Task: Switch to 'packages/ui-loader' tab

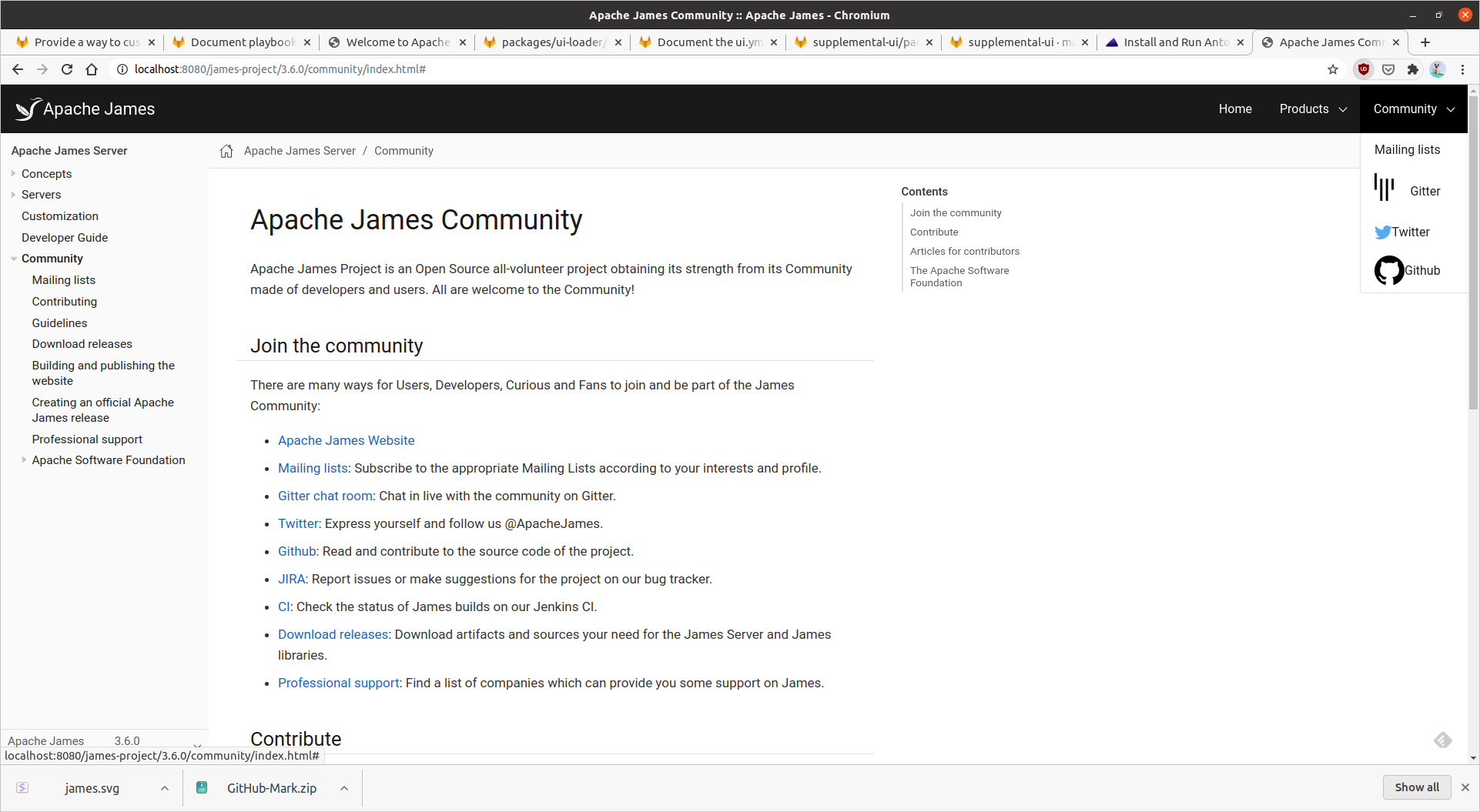Action: click(551, 42)
